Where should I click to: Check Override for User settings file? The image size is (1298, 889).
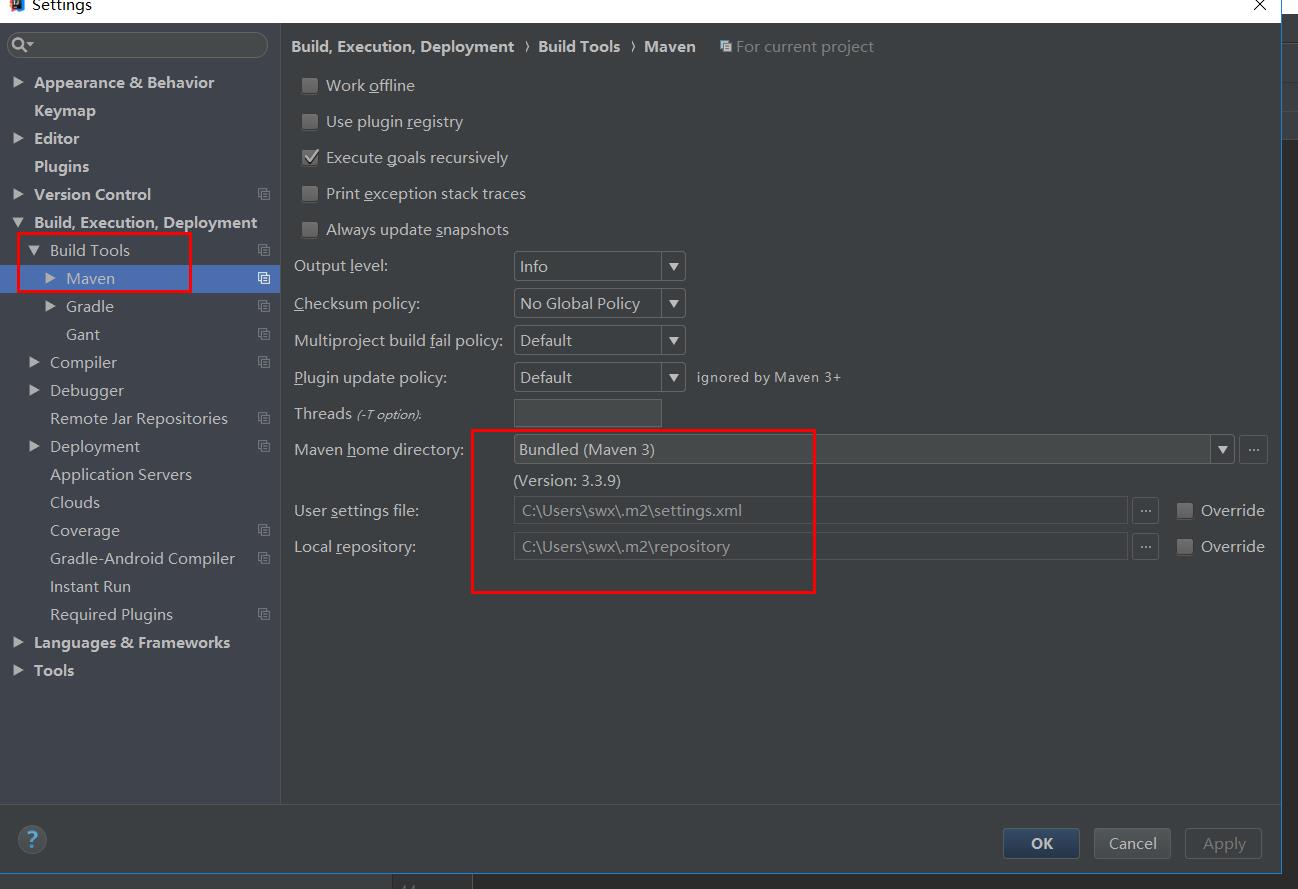point(1185,511)
